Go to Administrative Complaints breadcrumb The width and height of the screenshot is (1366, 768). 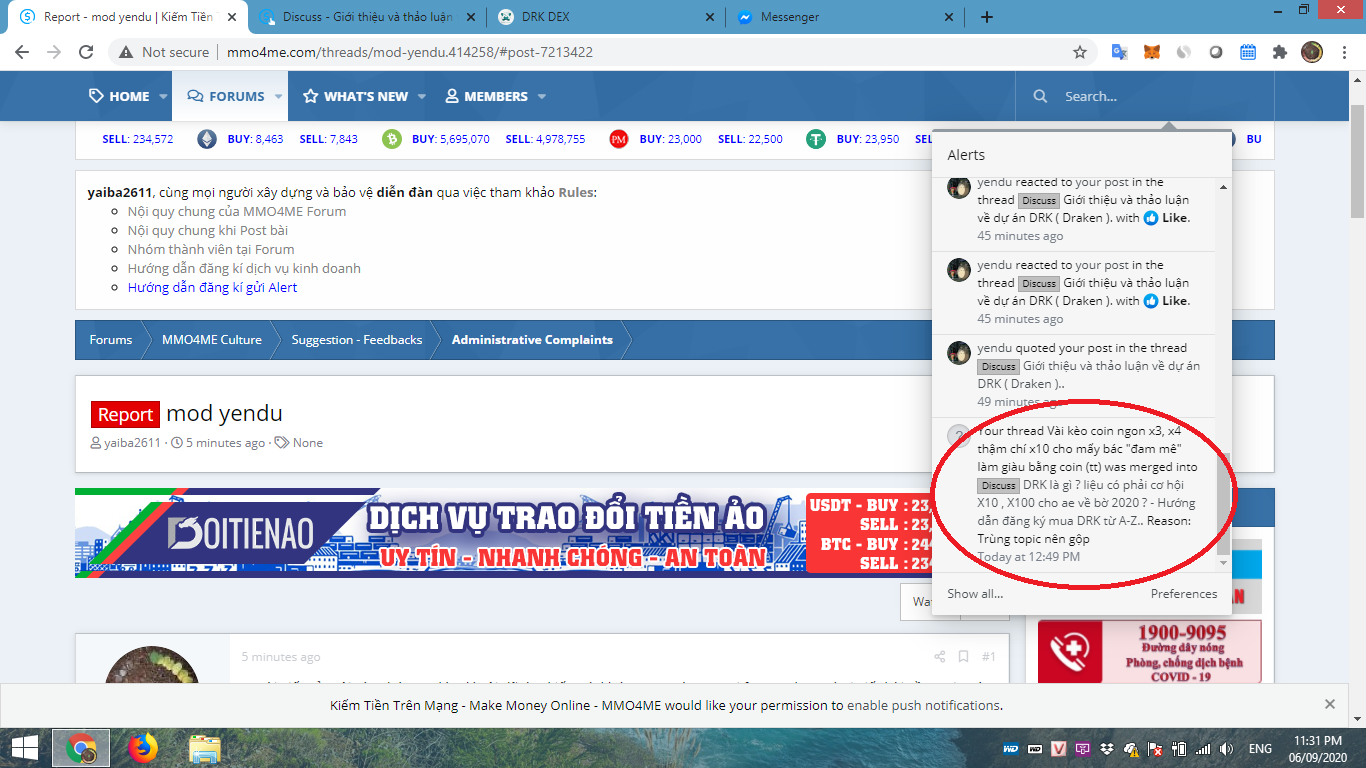pyautogui.click(x=532, y=340)
